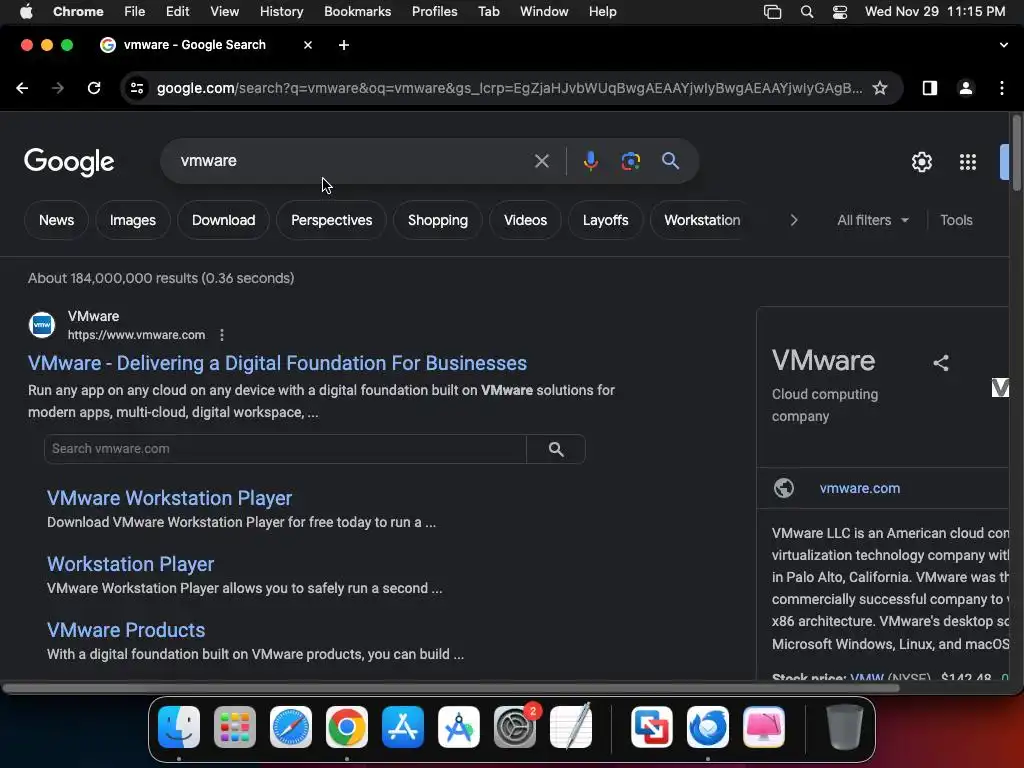Close the vmware Google Search tab
This screenshot has width=1024, height=768.
(308, 45)
